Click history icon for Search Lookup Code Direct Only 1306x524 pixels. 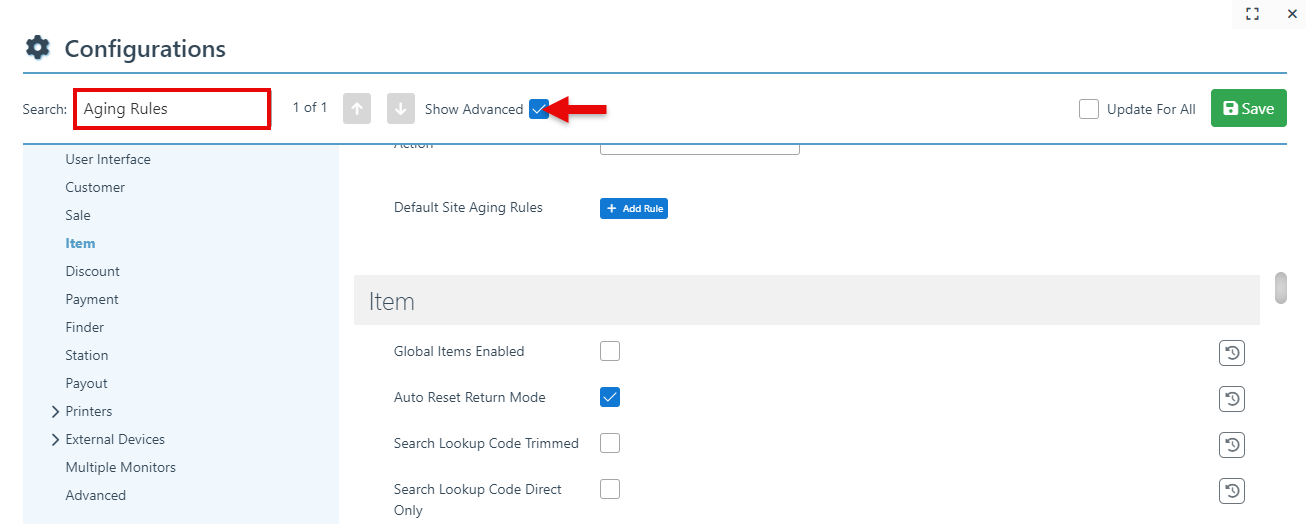point(1232,491)
